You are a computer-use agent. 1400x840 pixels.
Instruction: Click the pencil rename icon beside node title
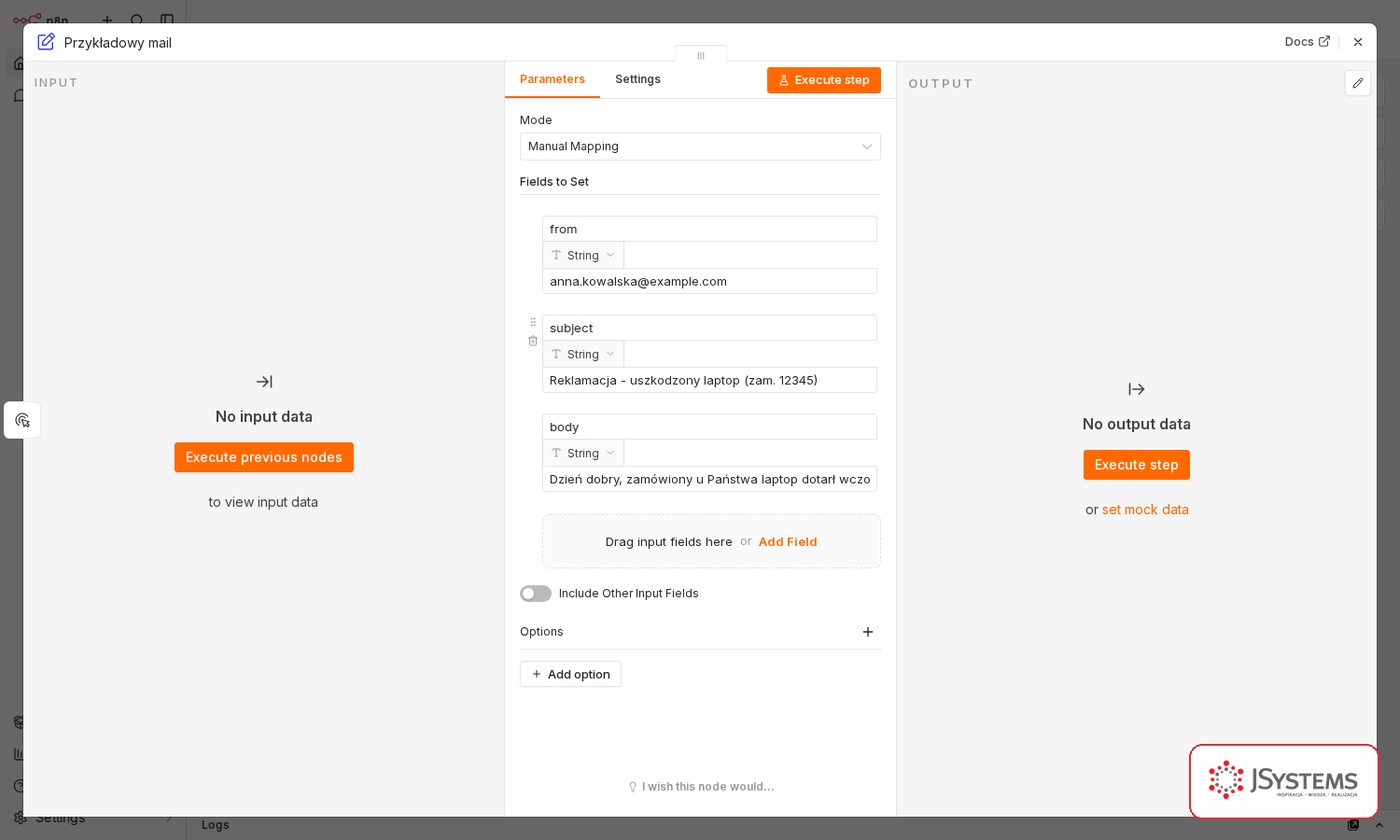(46, 42)
